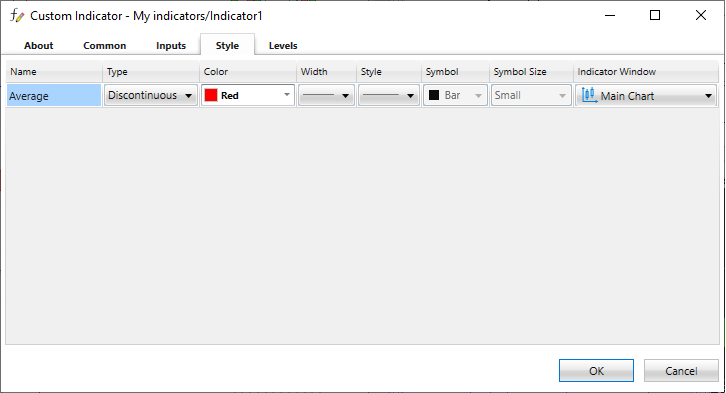Click the Width column header
Screen dimensions: 726x393
click(x=327, y=72)
